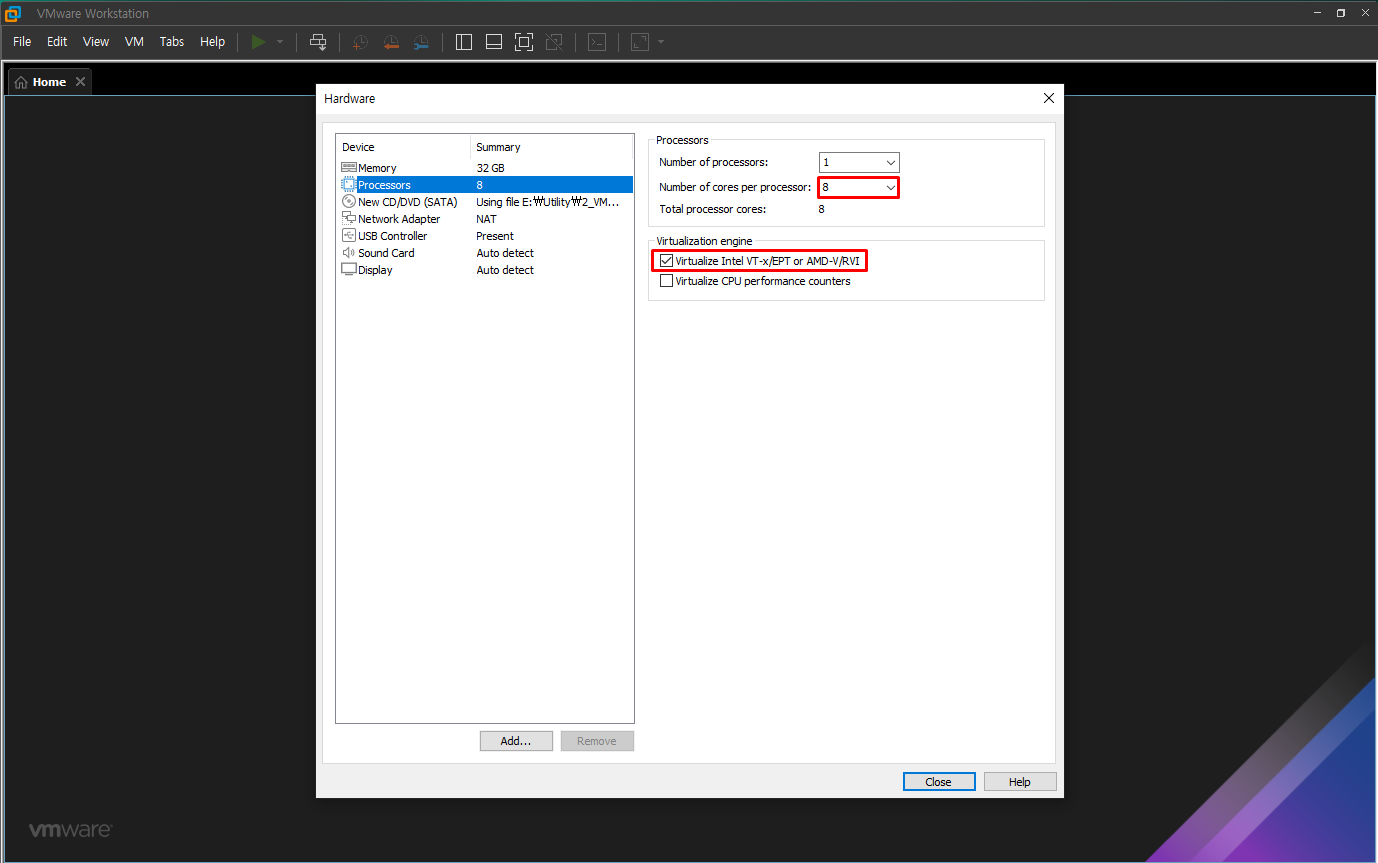The height and width of the screenshot is (863, 1378).
Task: Toggle Virtualize Intel VT-x/EPT or AMD-V/RVI
Action: point(666,261)
